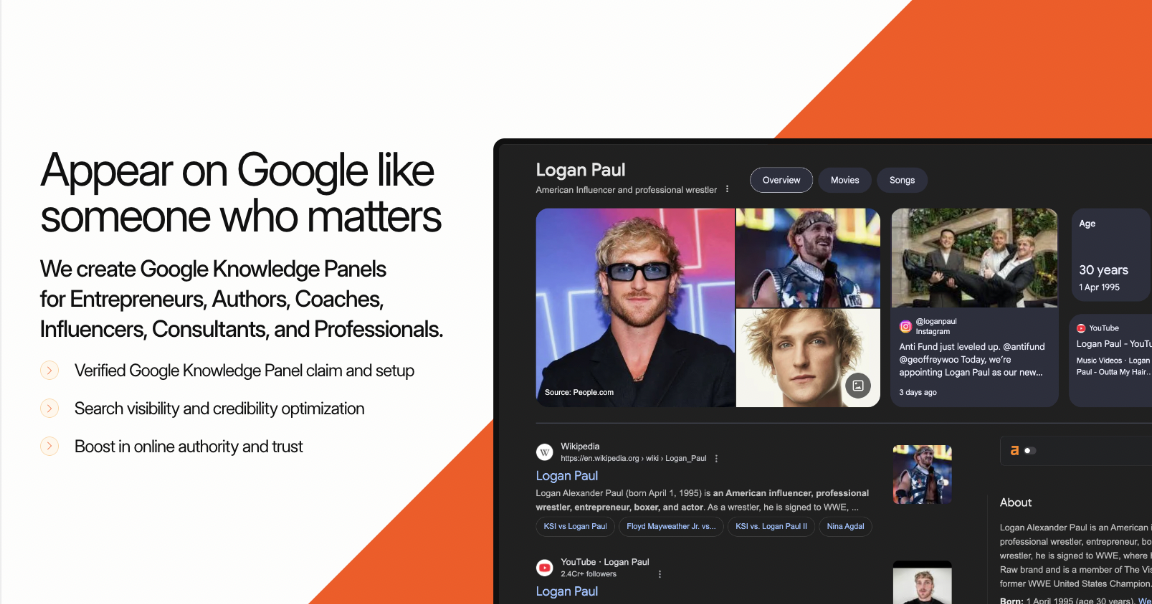
Task: Click the '3 days ago' timestamp
Action: point(918,392)
